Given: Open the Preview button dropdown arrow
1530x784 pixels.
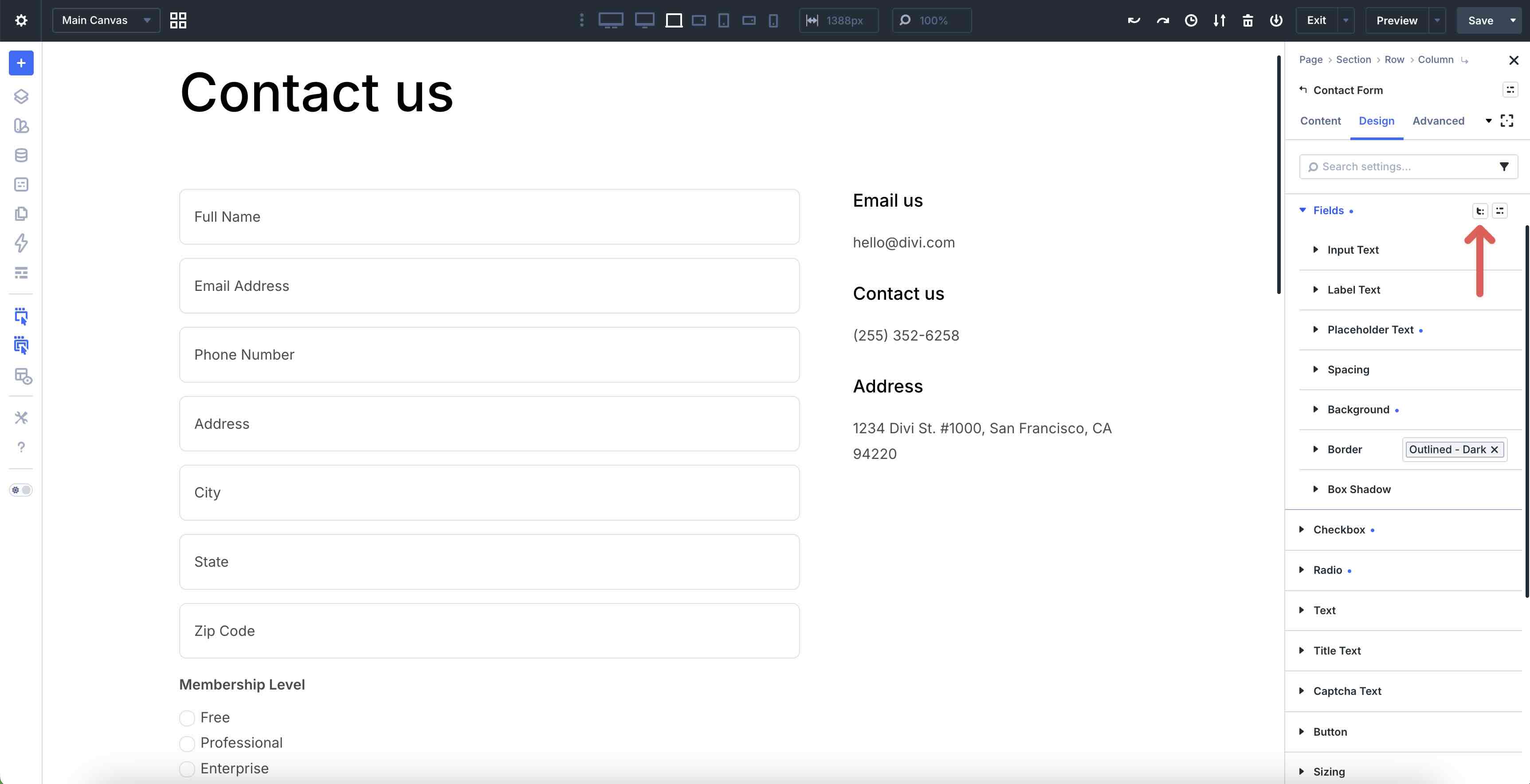Looking at the screenshot, I should 1437,21.
